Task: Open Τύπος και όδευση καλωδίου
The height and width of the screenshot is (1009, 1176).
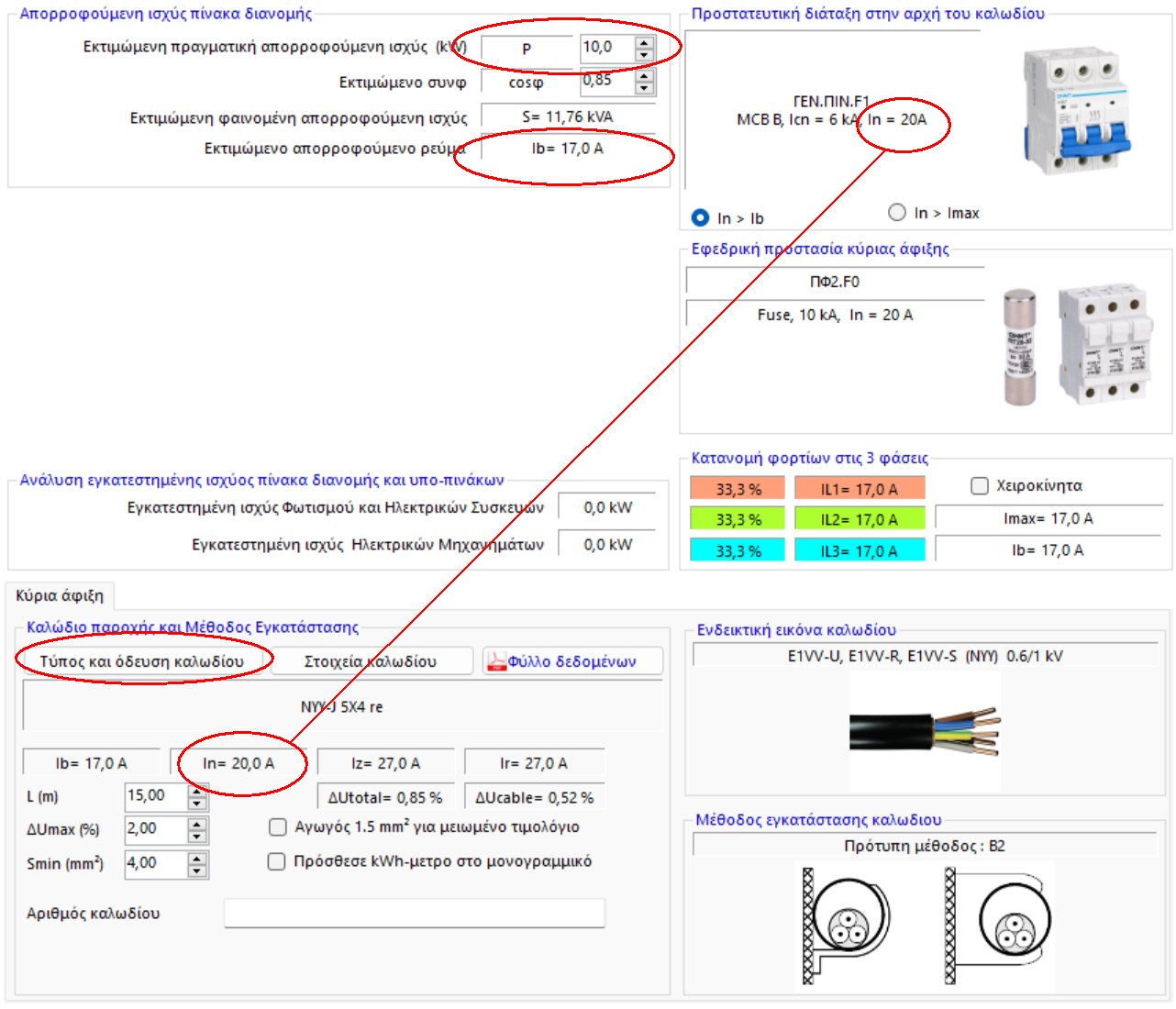Action: click(142, 661)
